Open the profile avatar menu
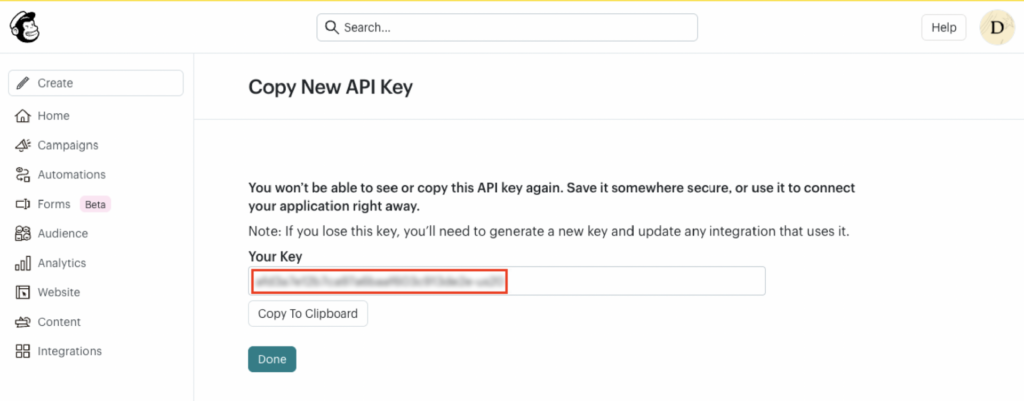Viewport: 1024px width, 401px height. (x=996, y=28)
